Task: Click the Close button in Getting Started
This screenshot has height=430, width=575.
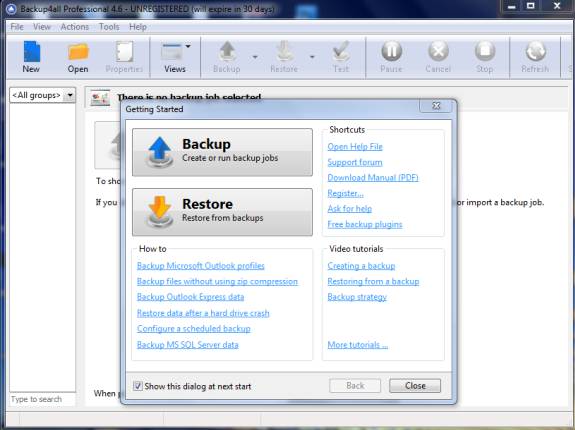Action: (x=415, y=386)
